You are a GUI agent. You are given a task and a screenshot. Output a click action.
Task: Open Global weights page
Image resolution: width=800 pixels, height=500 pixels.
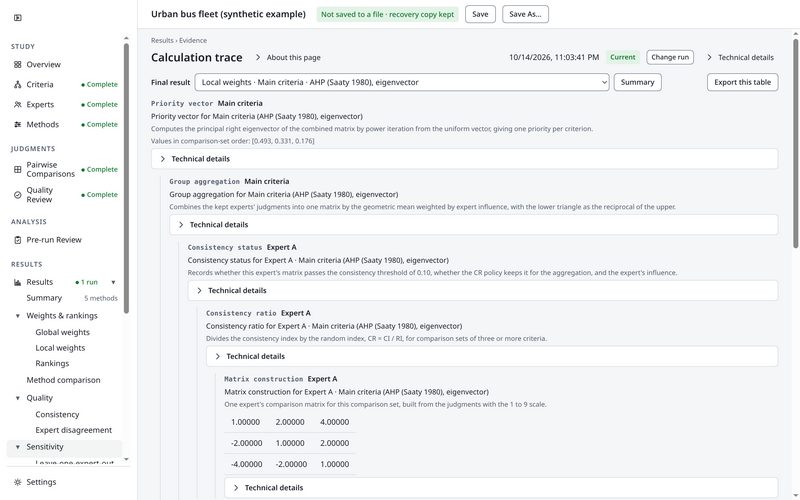click(x=62, y=332)
